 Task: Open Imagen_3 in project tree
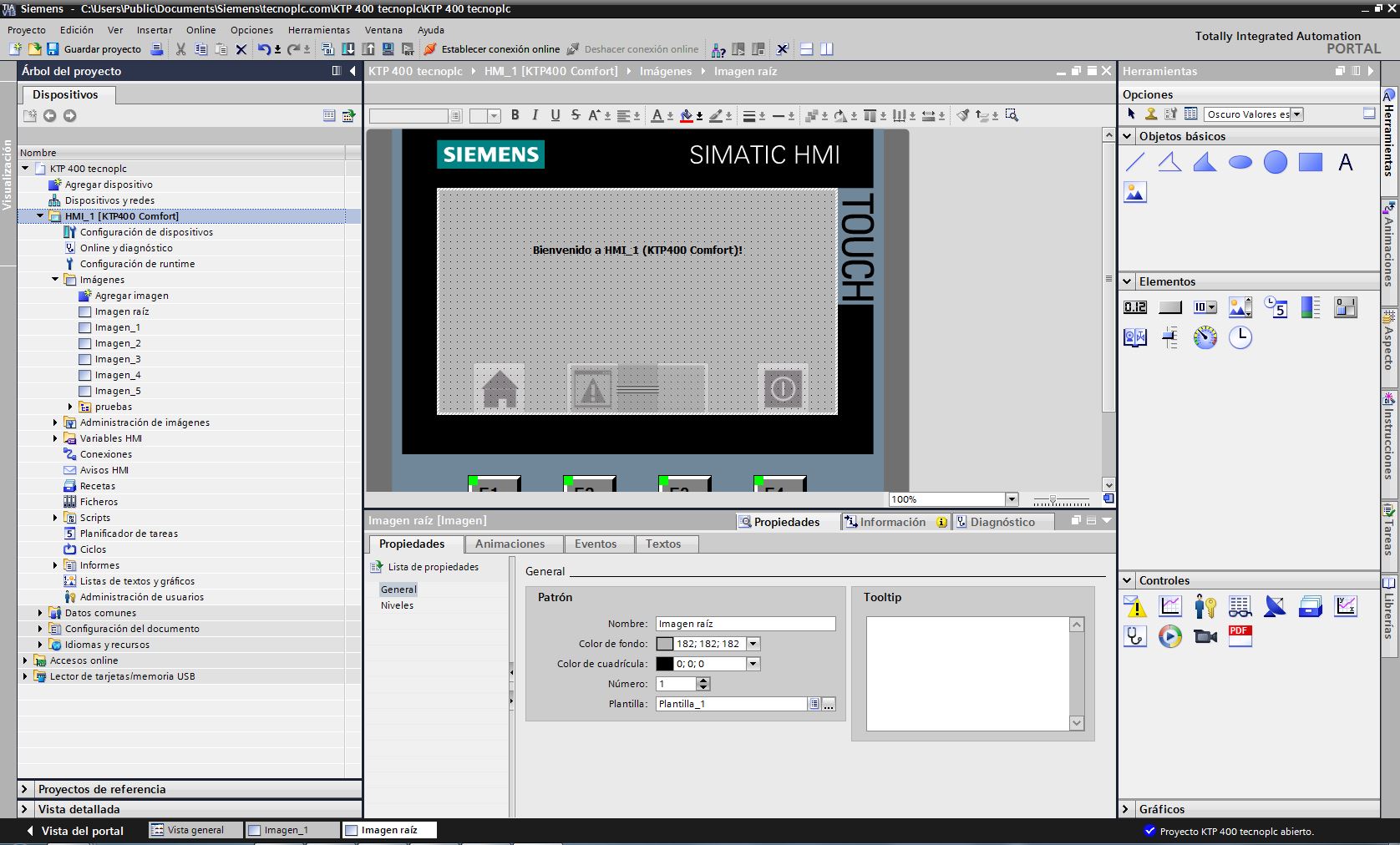pyautogui.click(x=118, y=359)
